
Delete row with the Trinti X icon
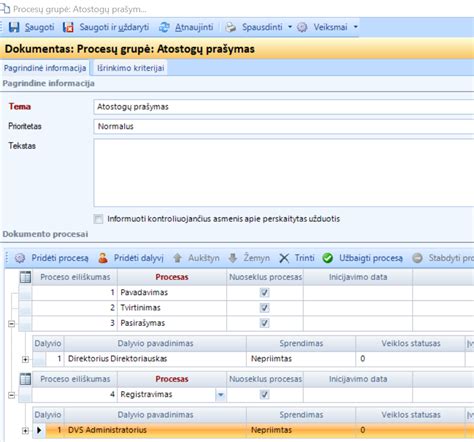(284, 258)
